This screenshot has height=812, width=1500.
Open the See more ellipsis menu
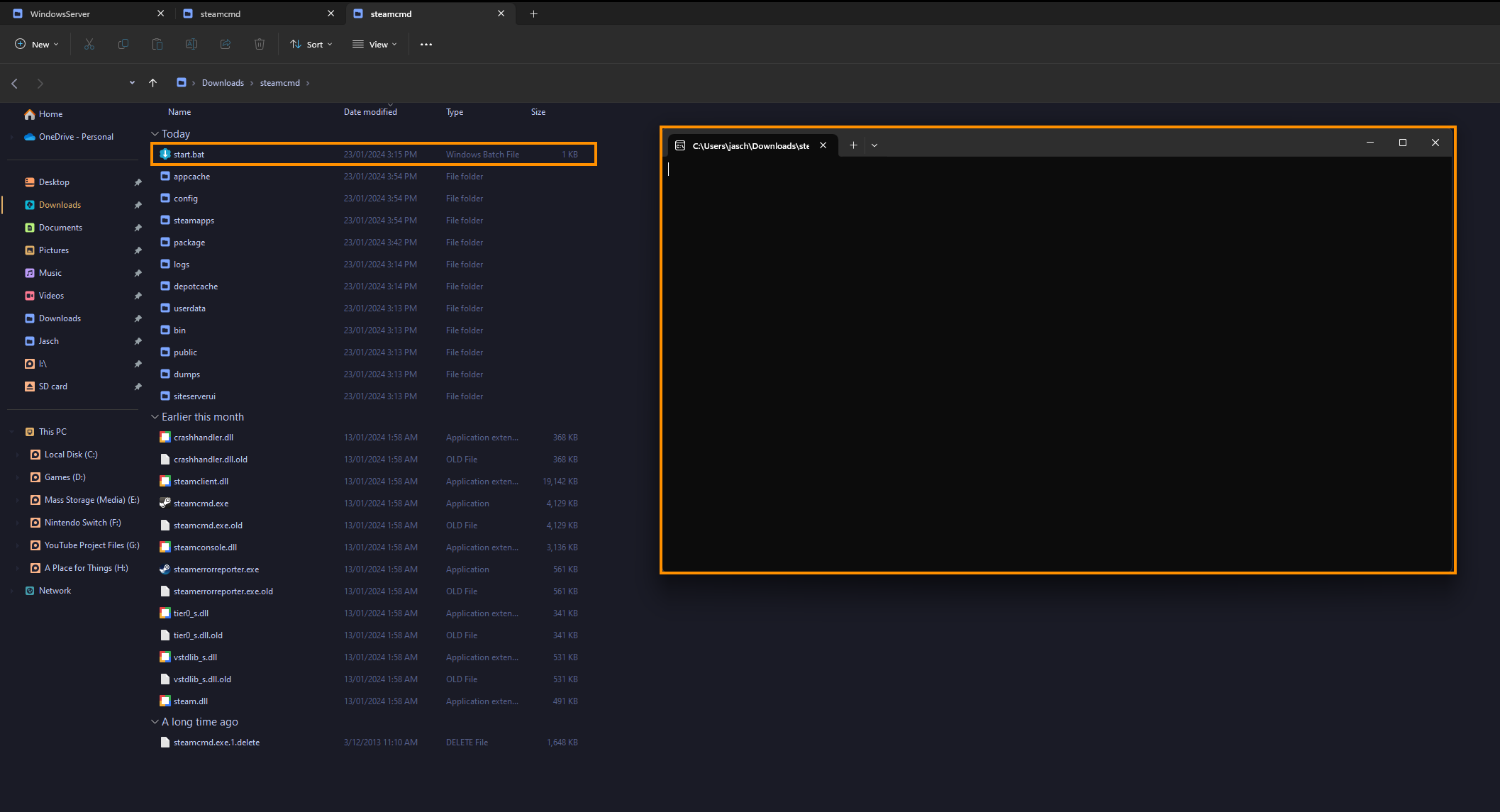click(426, 44)
